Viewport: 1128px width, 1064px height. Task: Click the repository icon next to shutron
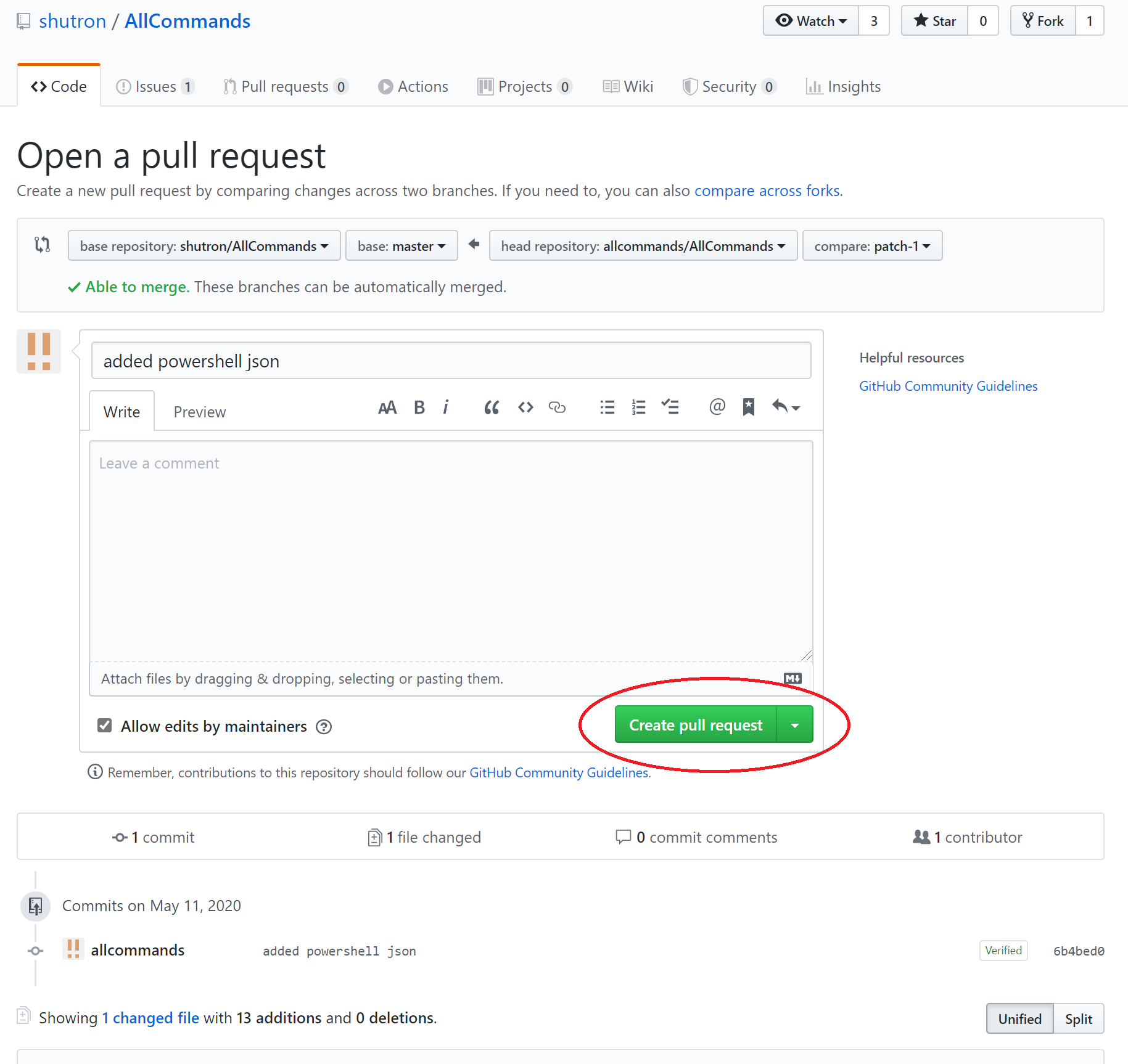[23, 22]
